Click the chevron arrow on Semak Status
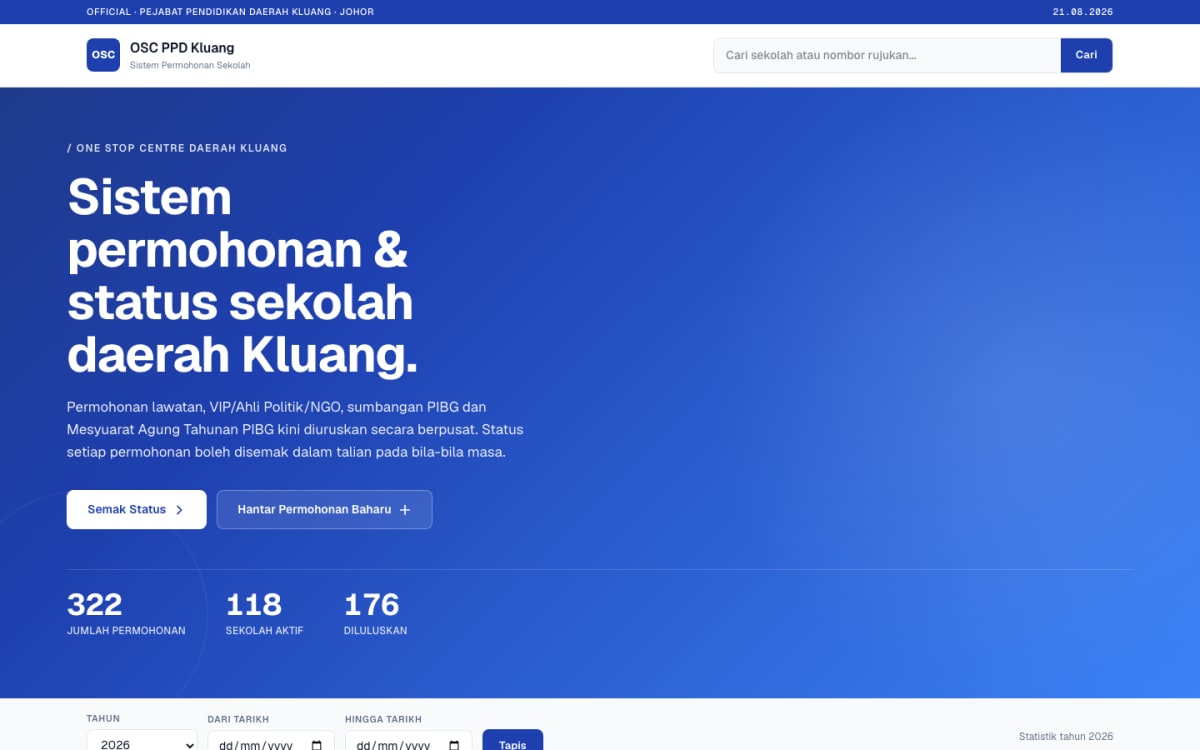 (x=179, y=510)
